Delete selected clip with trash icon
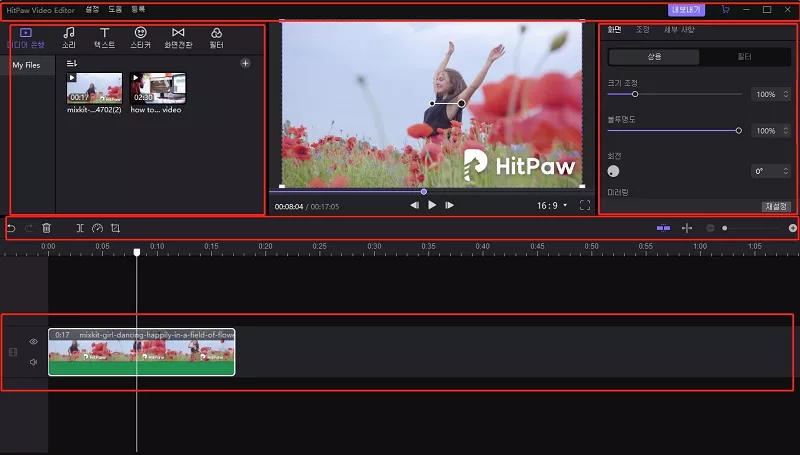The width and height of the screenshot is (800, 455). click(46, 228)
